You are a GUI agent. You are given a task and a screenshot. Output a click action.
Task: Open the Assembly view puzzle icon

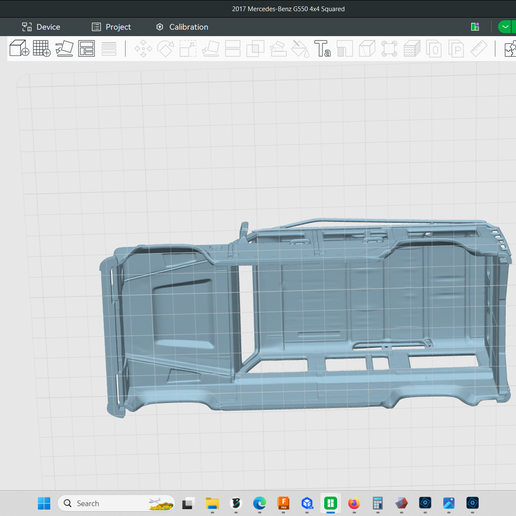(510, 49)
